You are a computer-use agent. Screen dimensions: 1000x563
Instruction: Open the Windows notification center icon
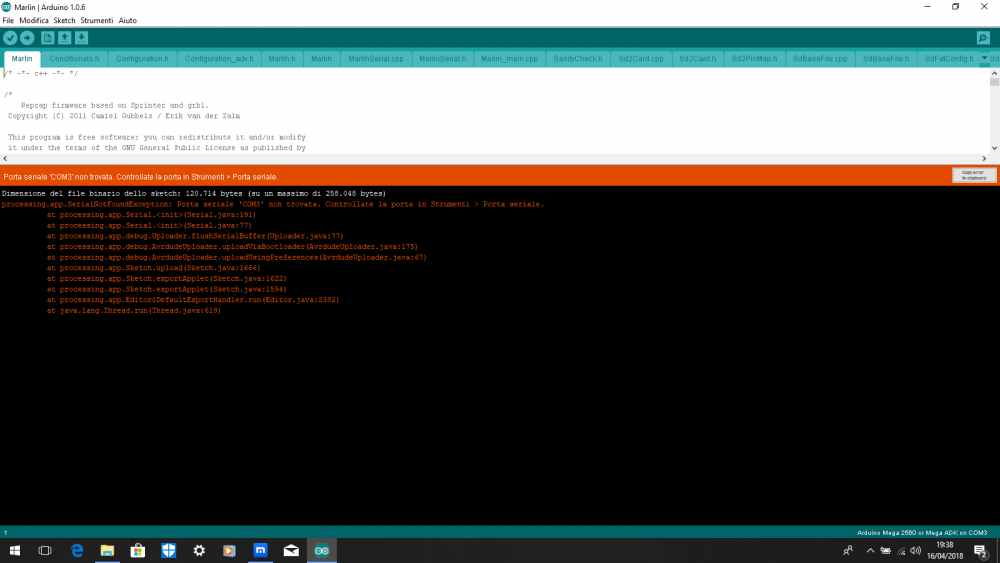click(x=980, y=550)
